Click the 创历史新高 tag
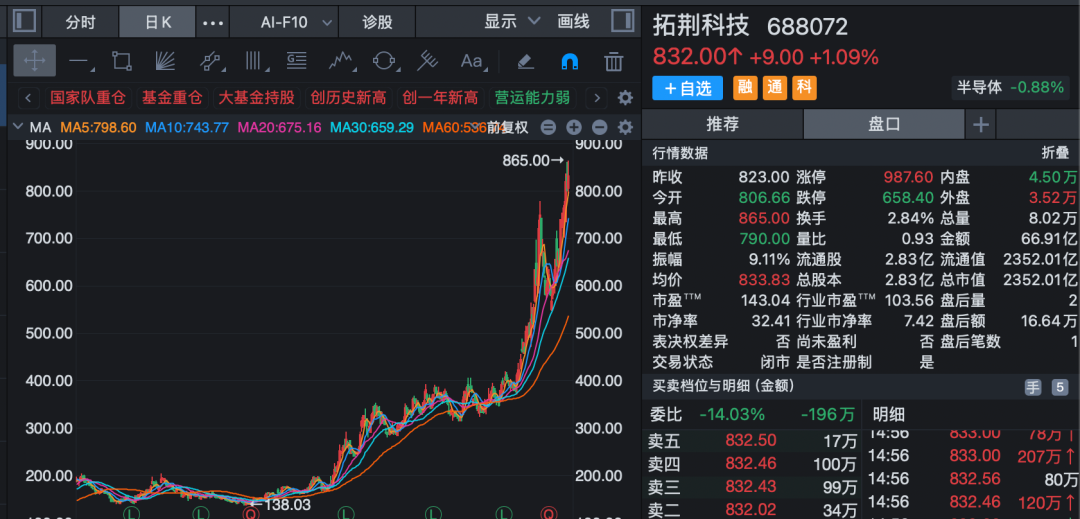Viewport: 1080px width, 519px height. point(348,98)
